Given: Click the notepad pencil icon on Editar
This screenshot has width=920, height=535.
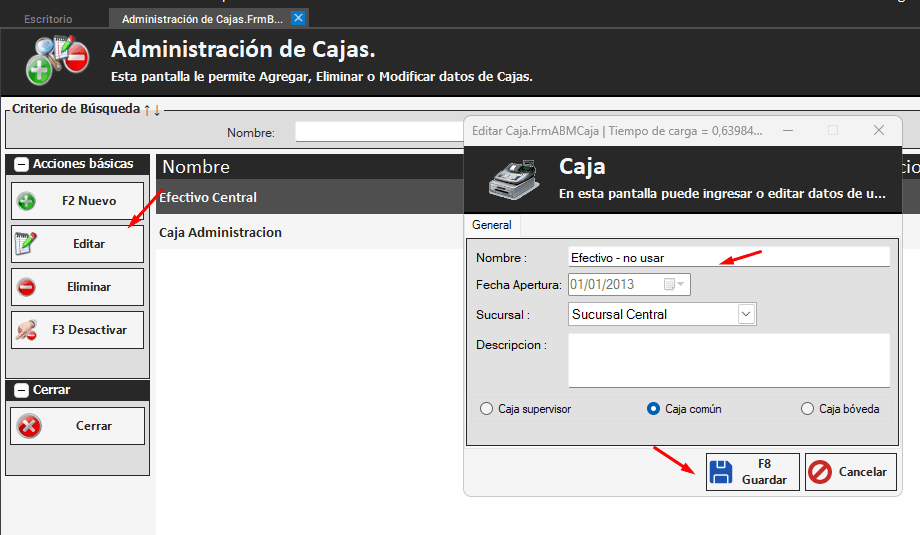Looking at the screenshot, I should [x=27, y=243].
